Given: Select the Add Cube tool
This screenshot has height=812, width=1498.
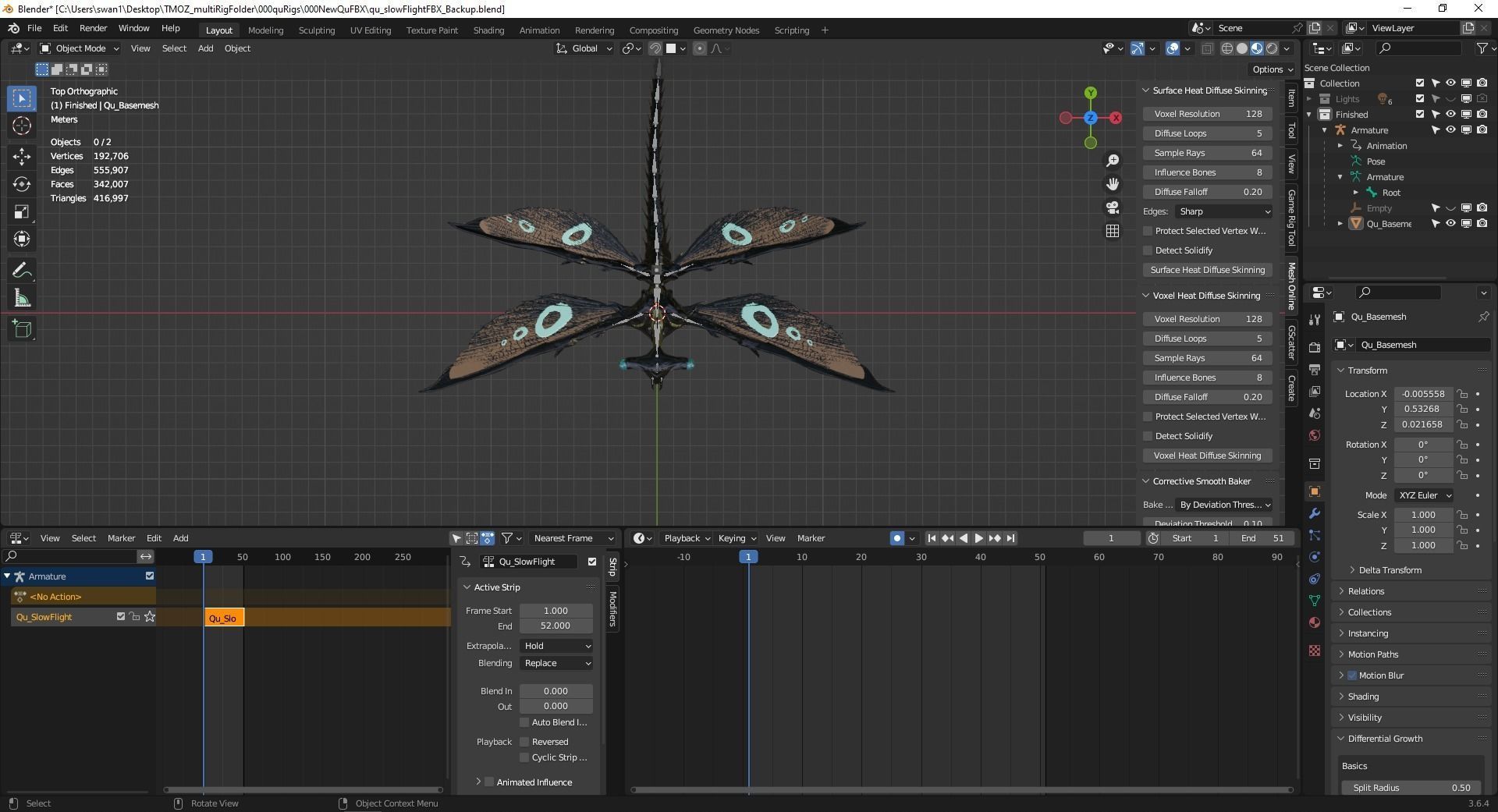Looking at the screenshot, I should 22,329.
